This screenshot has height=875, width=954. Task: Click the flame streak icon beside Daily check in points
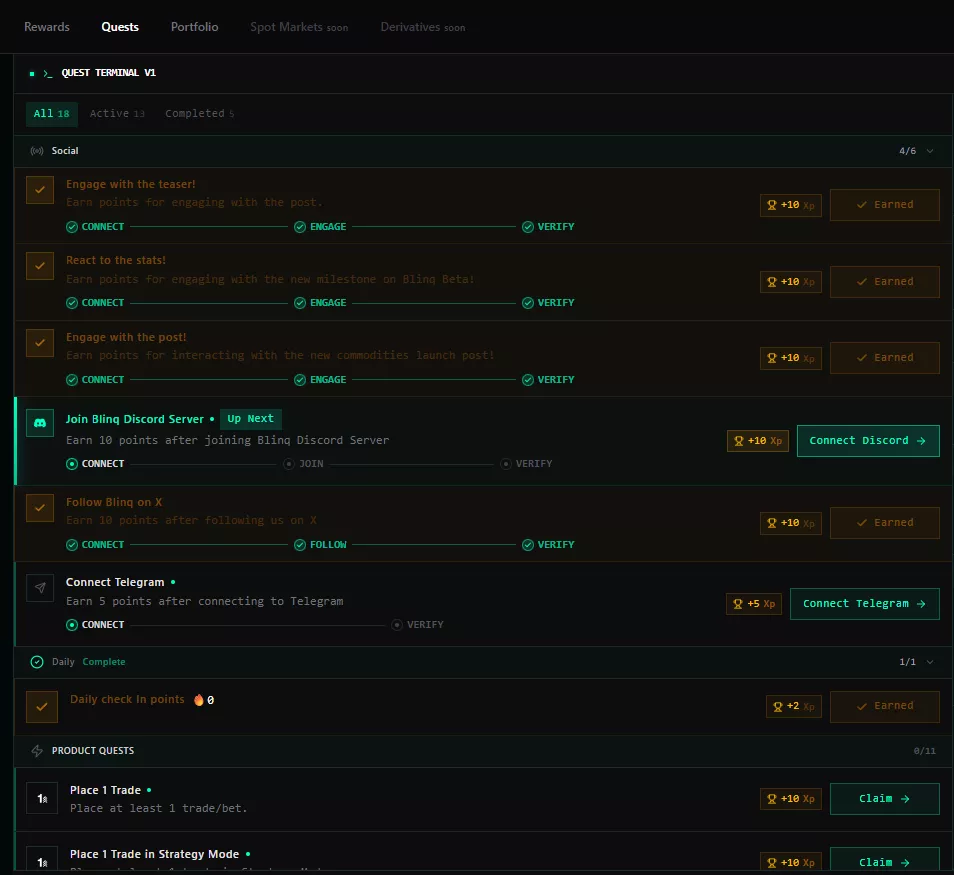tap(198, 699)
